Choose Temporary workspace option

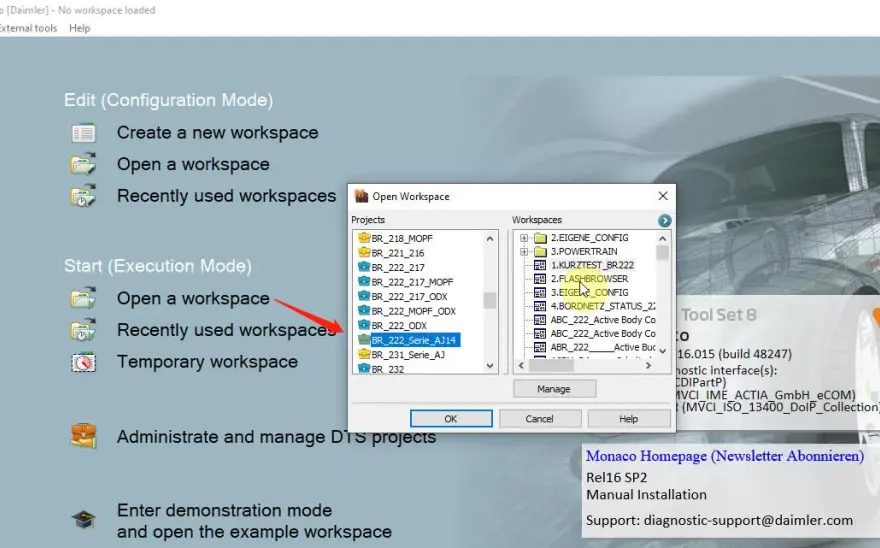tap(207, 362)
